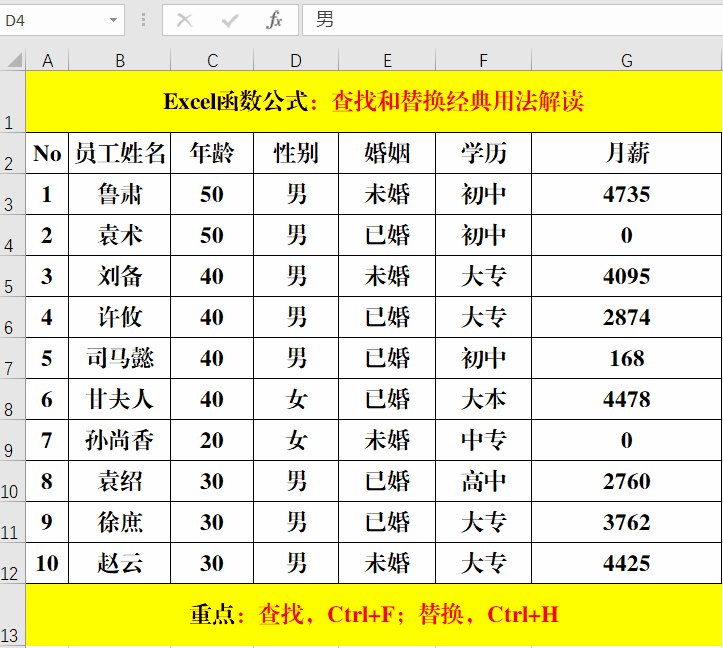Viewport: 723px width, 648px height.
Task: Select row 10 header
Action: point(12,481)
